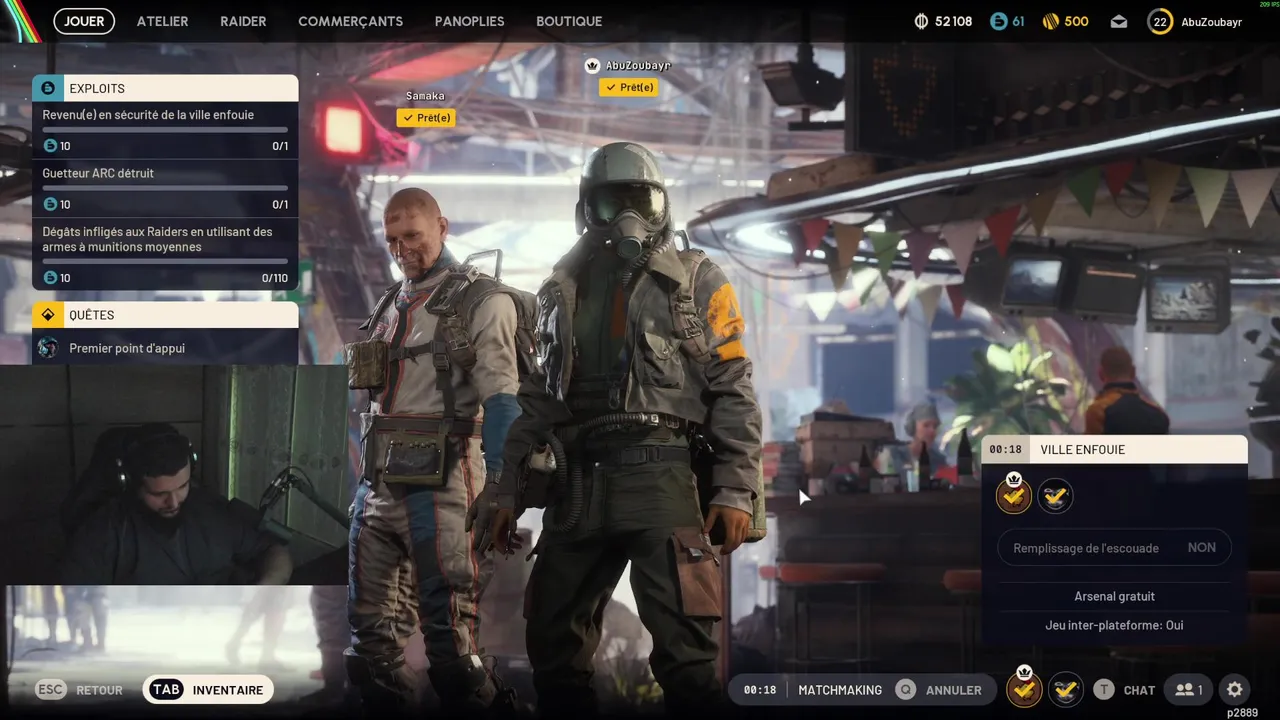Screen dimensions: 1280x720
Task: Open the mail inbox envelope icon
Action: [1119, 21]
